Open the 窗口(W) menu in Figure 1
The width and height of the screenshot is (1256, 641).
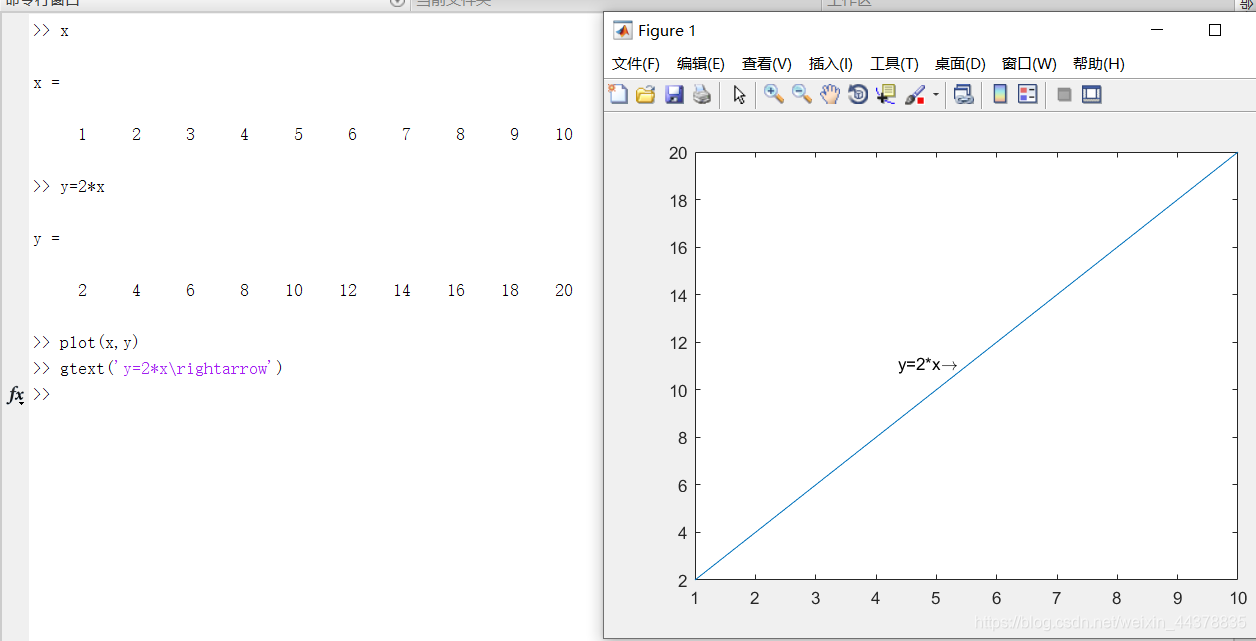[x=1029, y=64]
